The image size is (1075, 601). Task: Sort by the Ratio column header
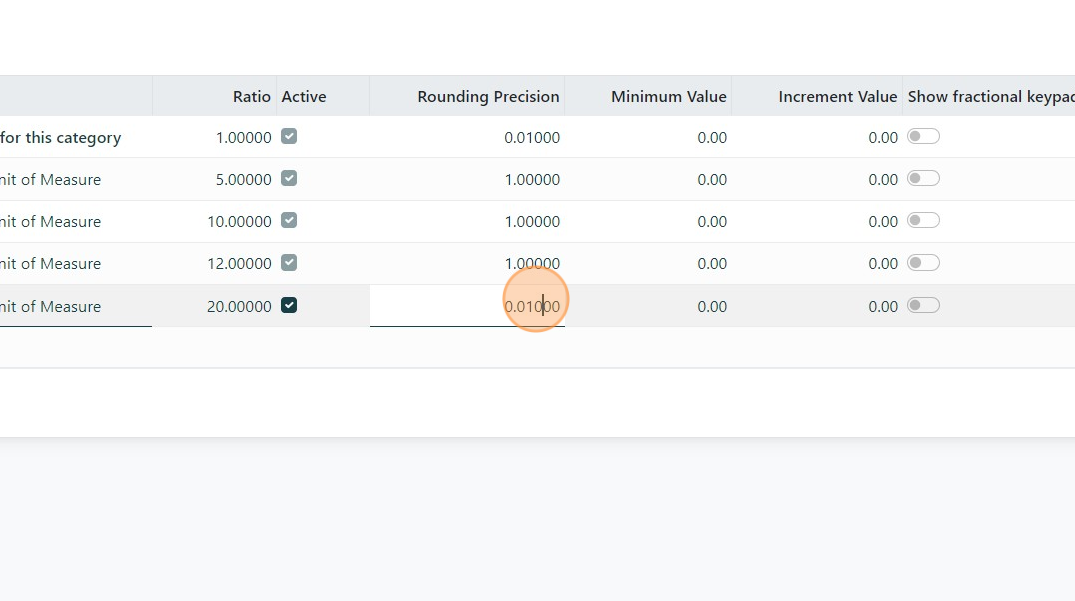[x=251, y=97]
